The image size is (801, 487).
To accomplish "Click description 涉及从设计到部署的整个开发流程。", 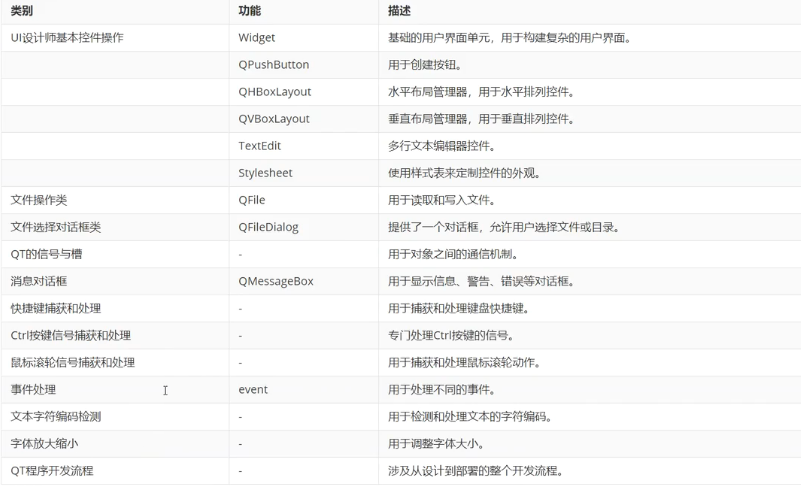I will click(476, 471).
